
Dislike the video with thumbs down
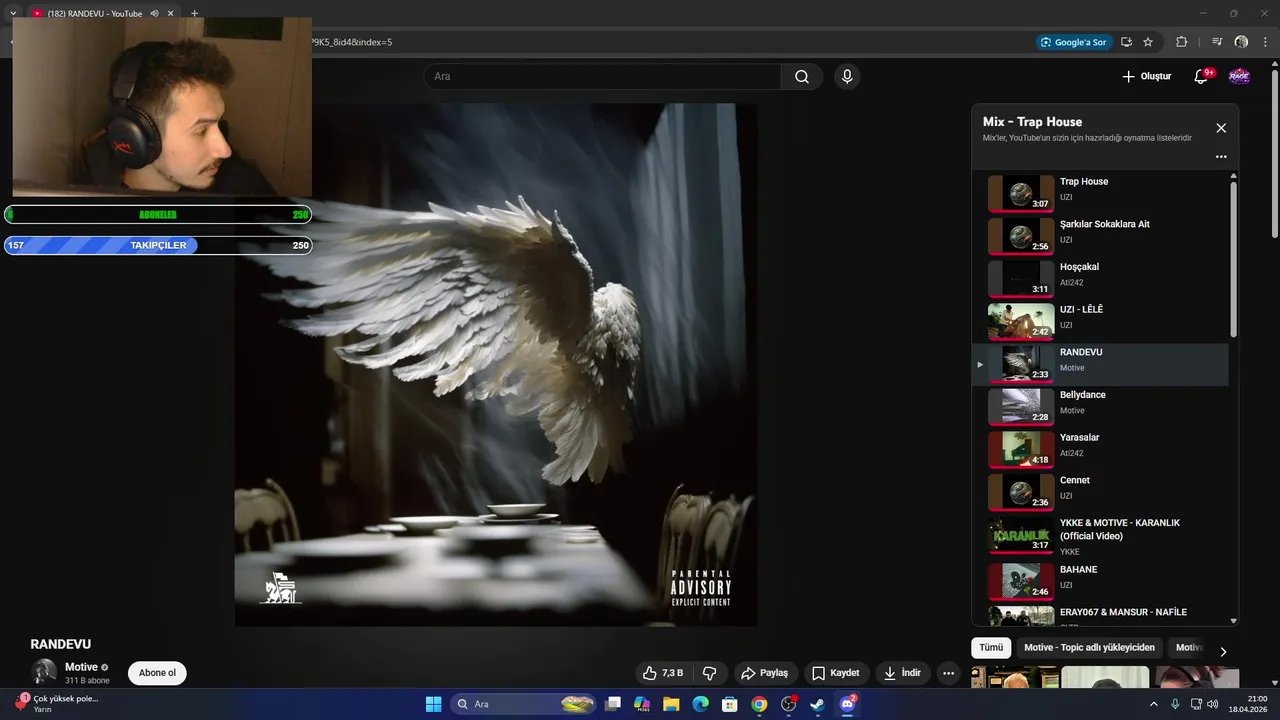(710, 673)
